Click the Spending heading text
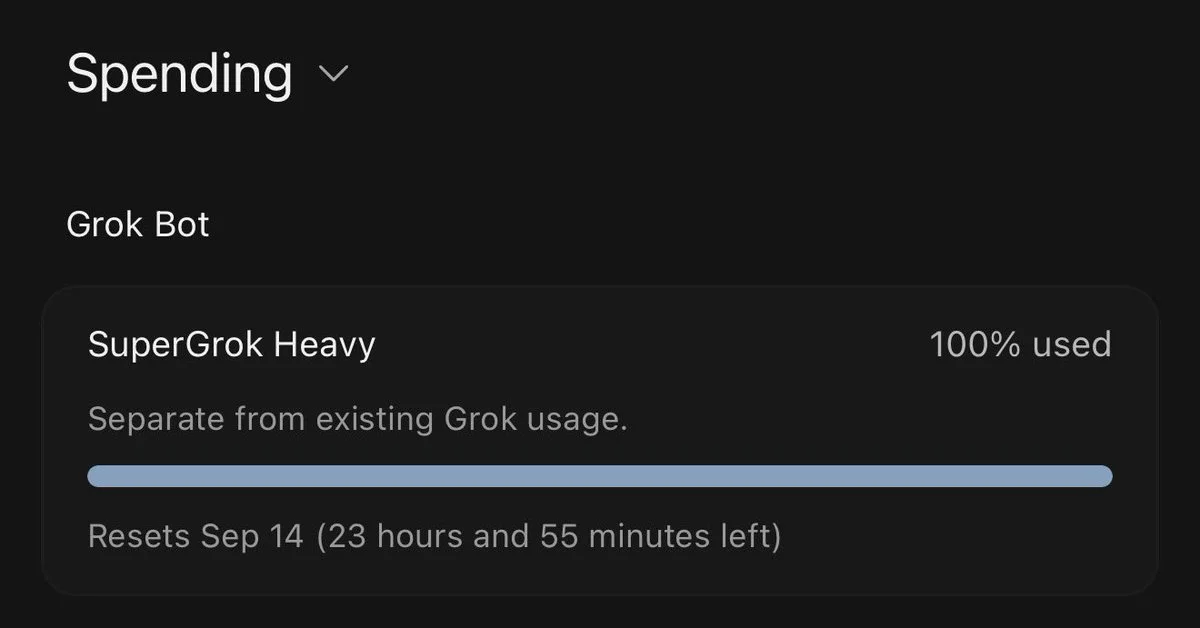Screen dimensions: 1200x628 tap(180, 76)
